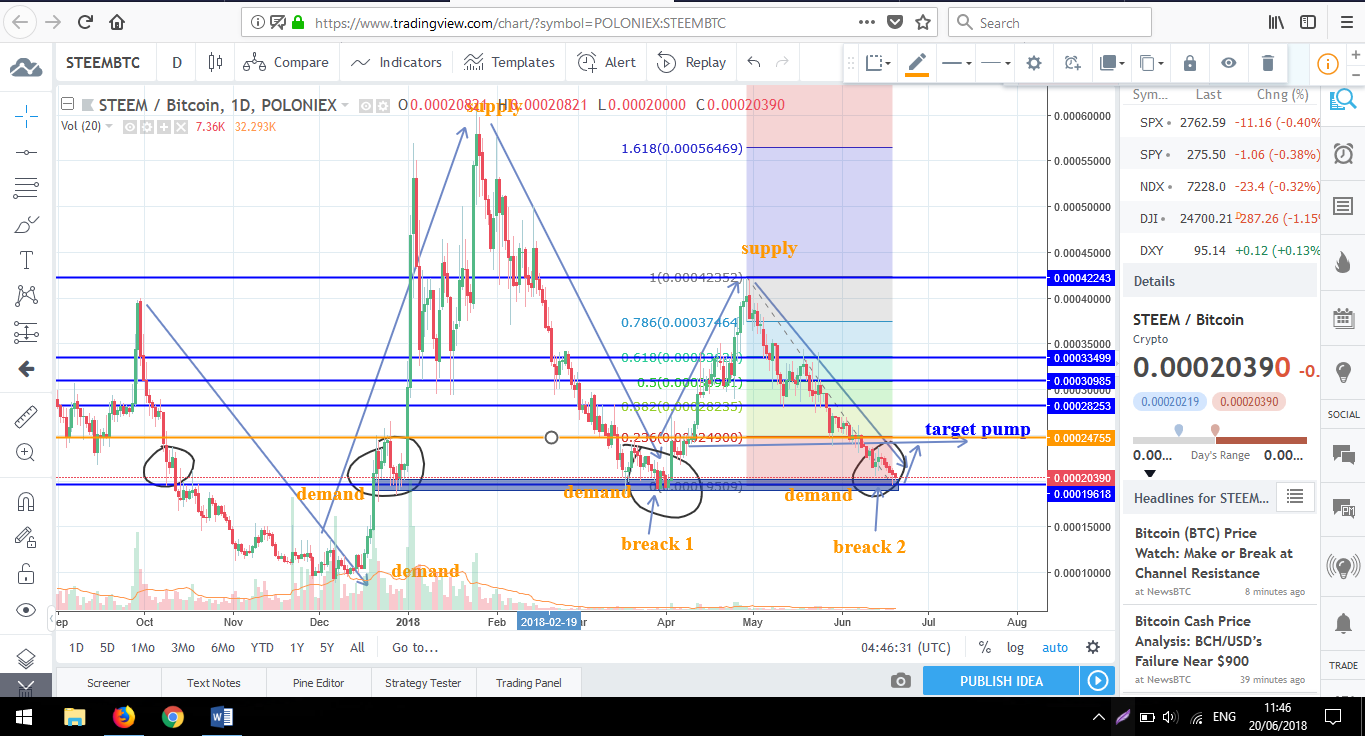Change the D timeframe interval
The width and height of the screenshot is (1365, 736).
pyautogui.click(x=177, y=62)
